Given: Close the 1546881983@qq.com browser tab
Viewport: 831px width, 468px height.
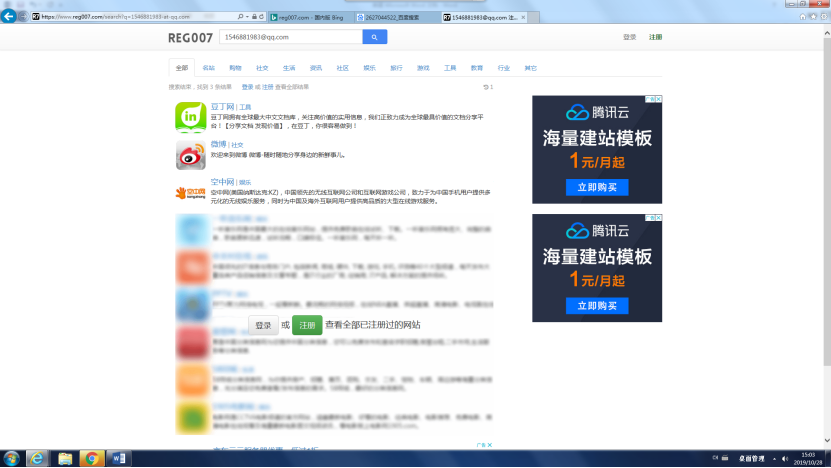Looking at the screenshot, I should point(523,17).
